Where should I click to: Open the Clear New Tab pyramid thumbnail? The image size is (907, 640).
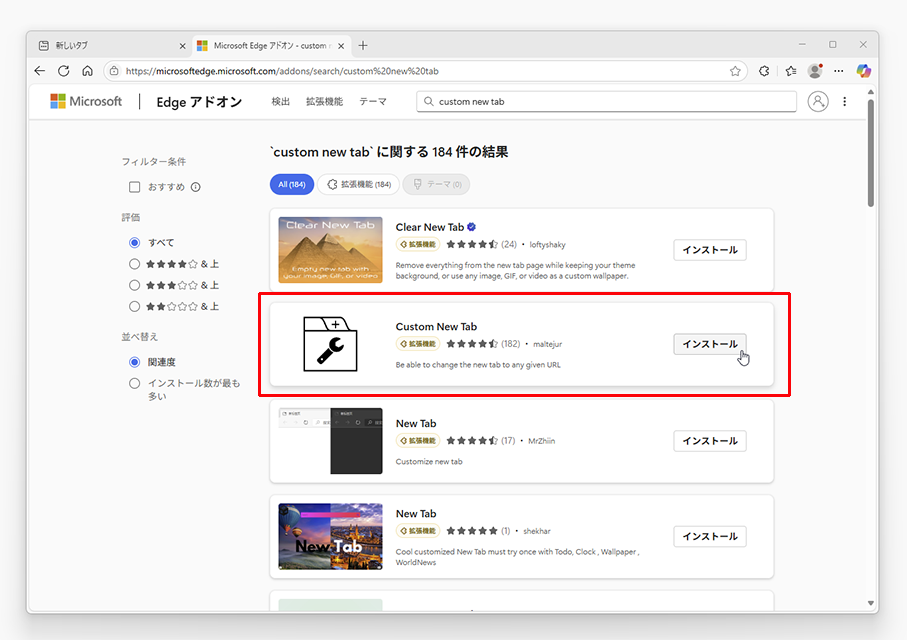point(330,250)
